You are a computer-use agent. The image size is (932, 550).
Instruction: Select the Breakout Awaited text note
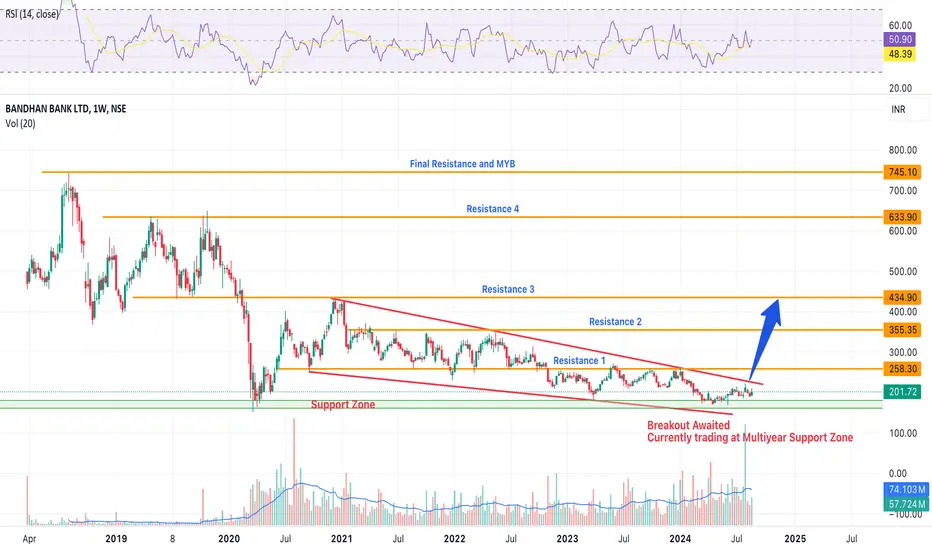[688, 425]
